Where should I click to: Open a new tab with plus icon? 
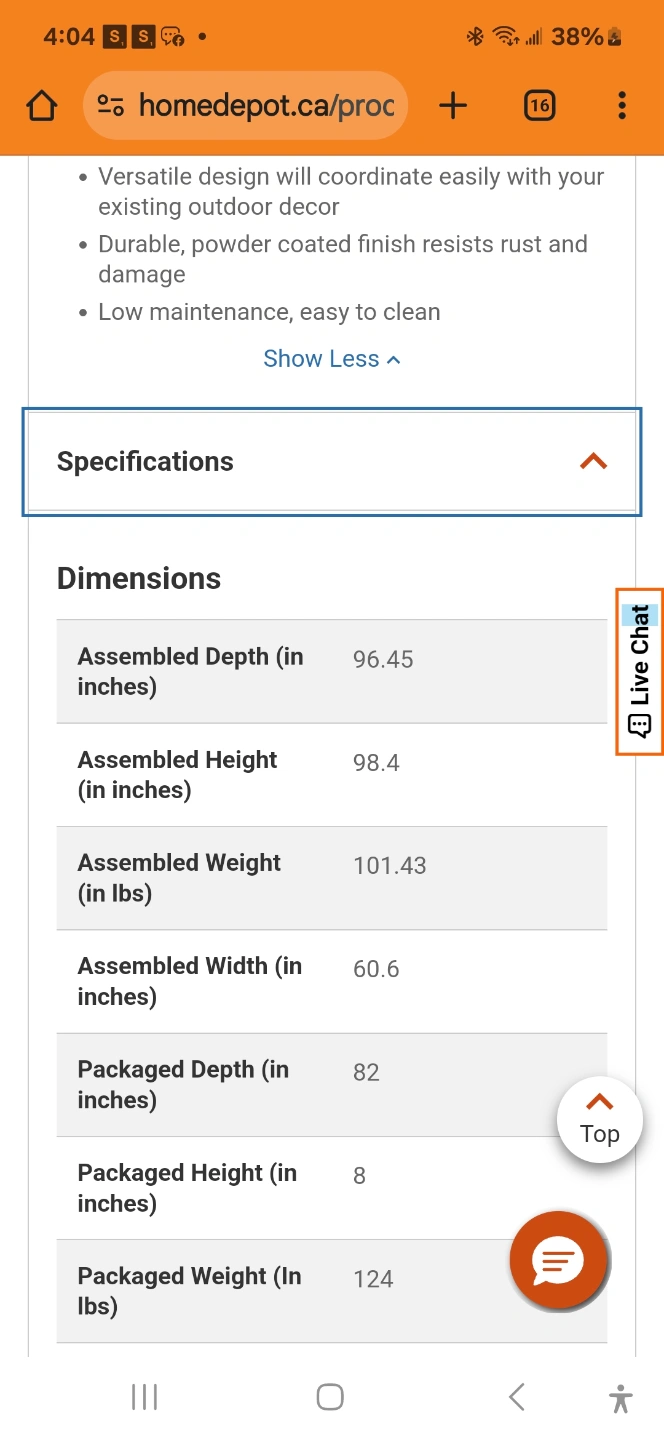pyautogui.click(x=453, y=106)
